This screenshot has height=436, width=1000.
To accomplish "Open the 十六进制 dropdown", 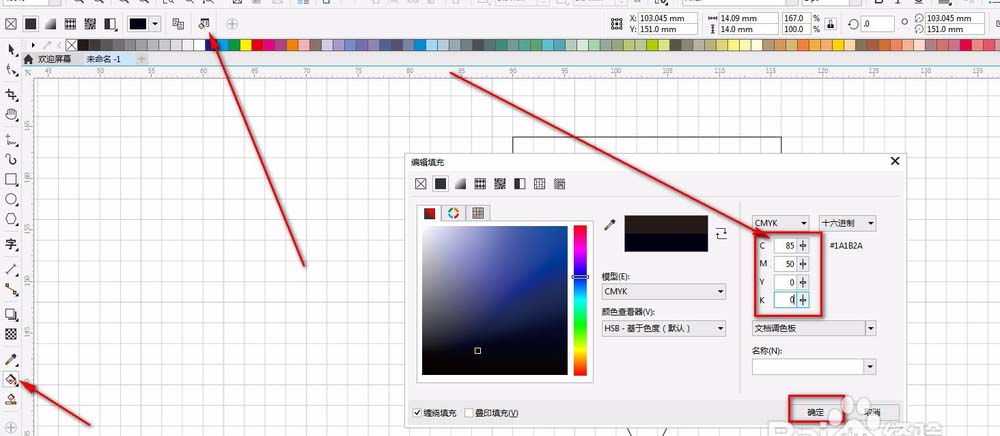I will (x=848, y=223).
